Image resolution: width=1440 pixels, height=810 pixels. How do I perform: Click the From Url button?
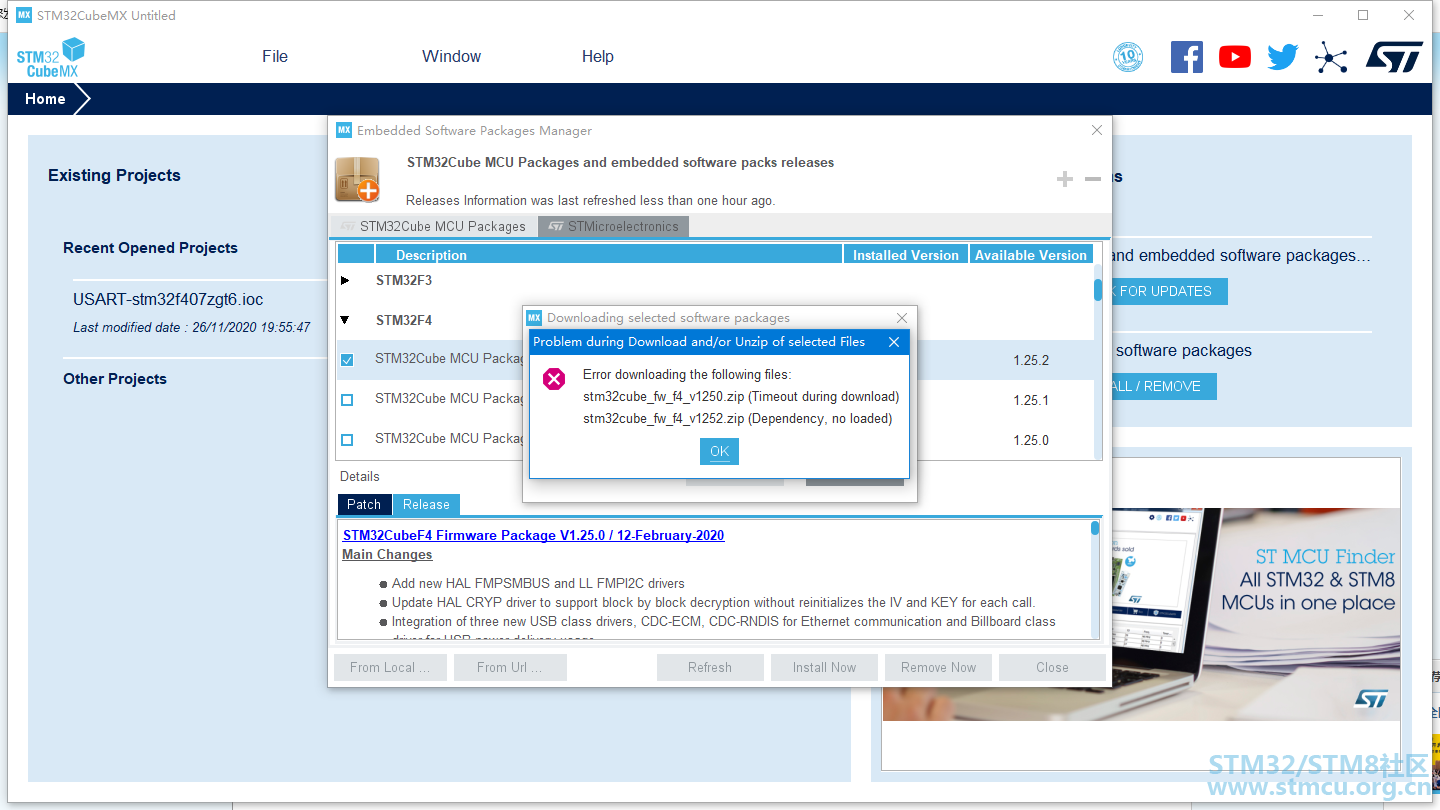point(510,667)
